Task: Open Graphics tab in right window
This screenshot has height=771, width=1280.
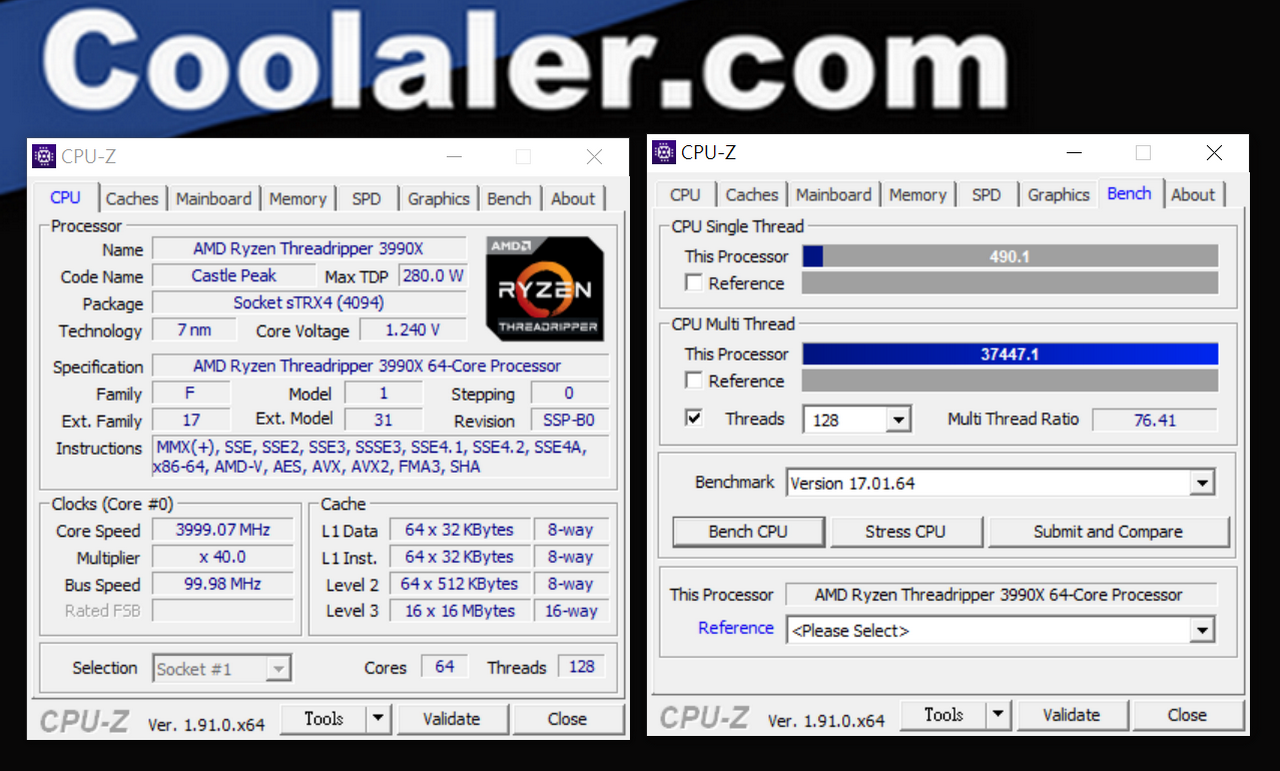Action: 1058,195
